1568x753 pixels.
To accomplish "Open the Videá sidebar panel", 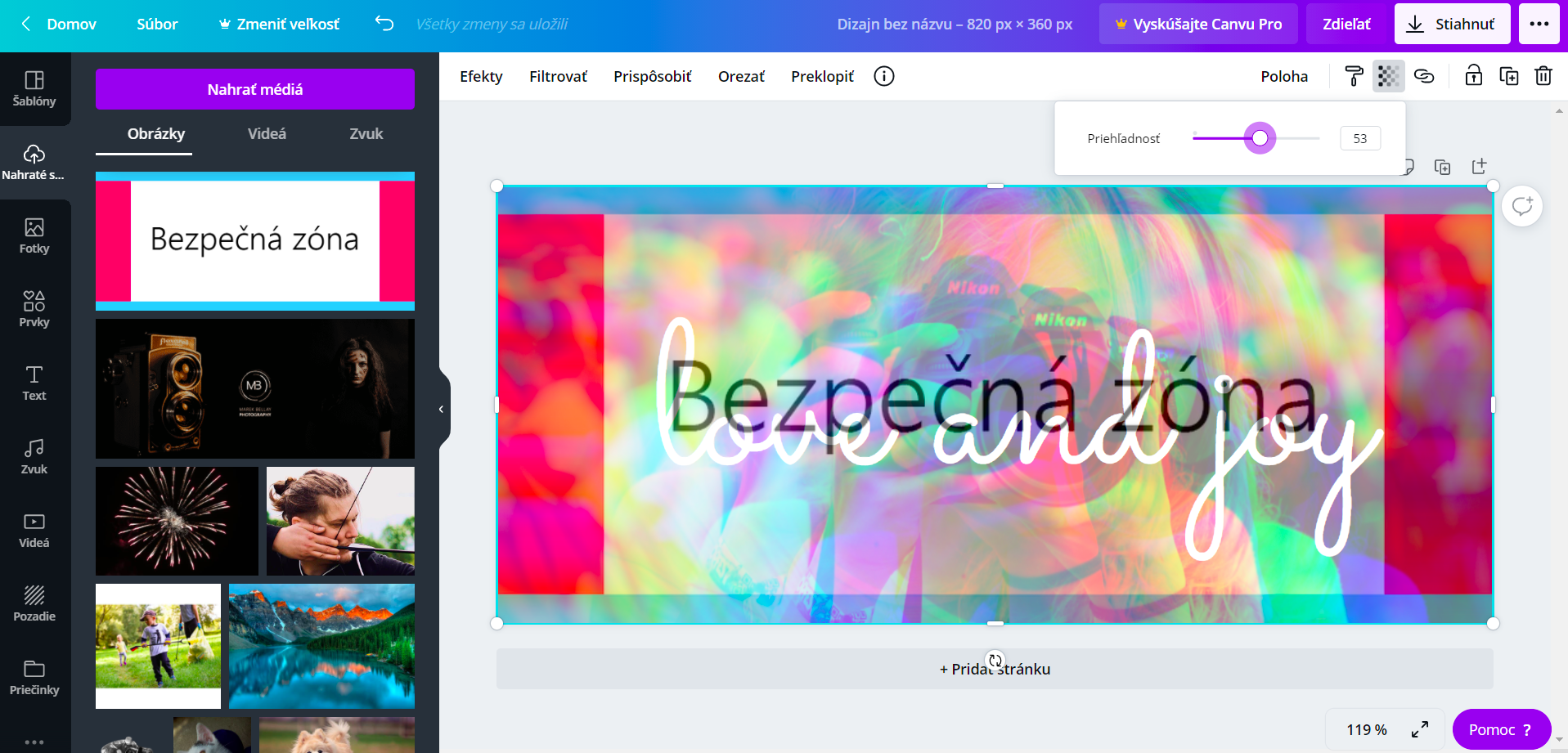I will [x=34, y=531].
